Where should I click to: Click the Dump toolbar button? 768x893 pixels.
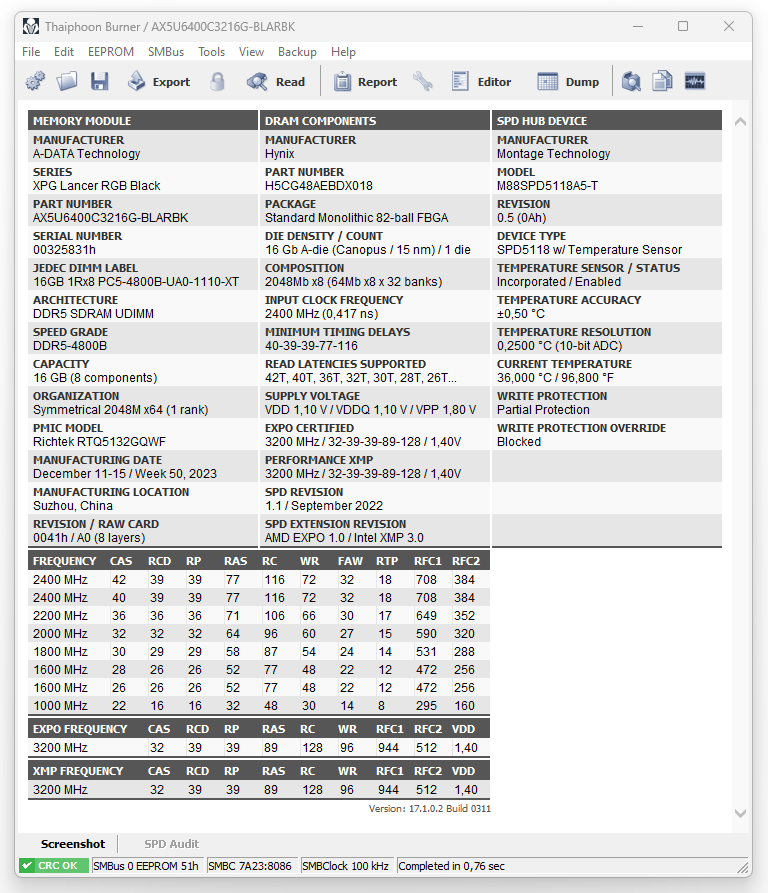point(568,81)
